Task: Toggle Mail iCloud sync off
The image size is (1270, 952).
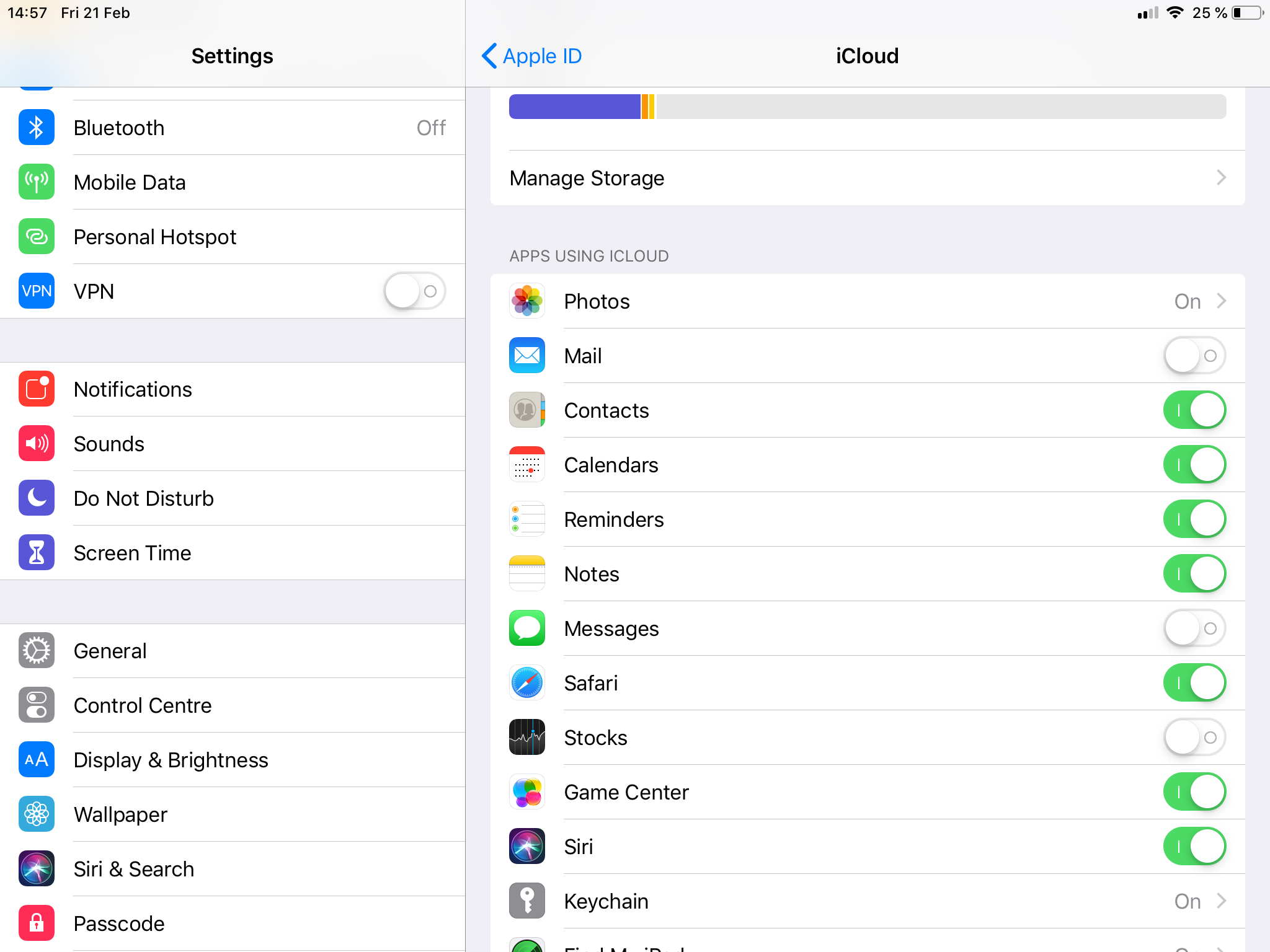Action: (x=1196, y=355)
